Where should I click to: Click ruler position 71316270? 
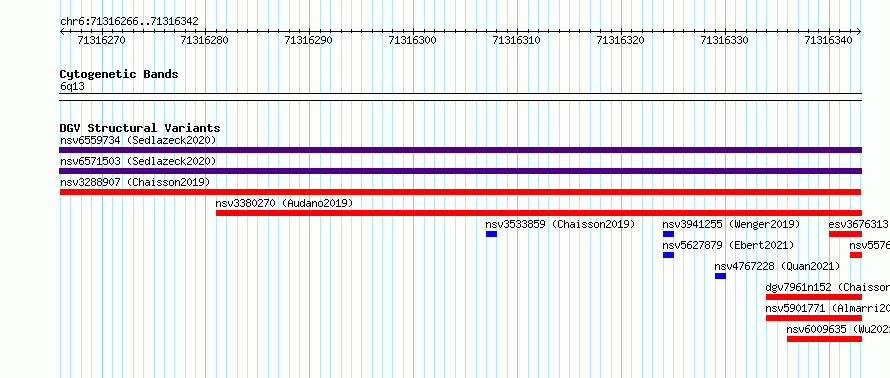102,40
